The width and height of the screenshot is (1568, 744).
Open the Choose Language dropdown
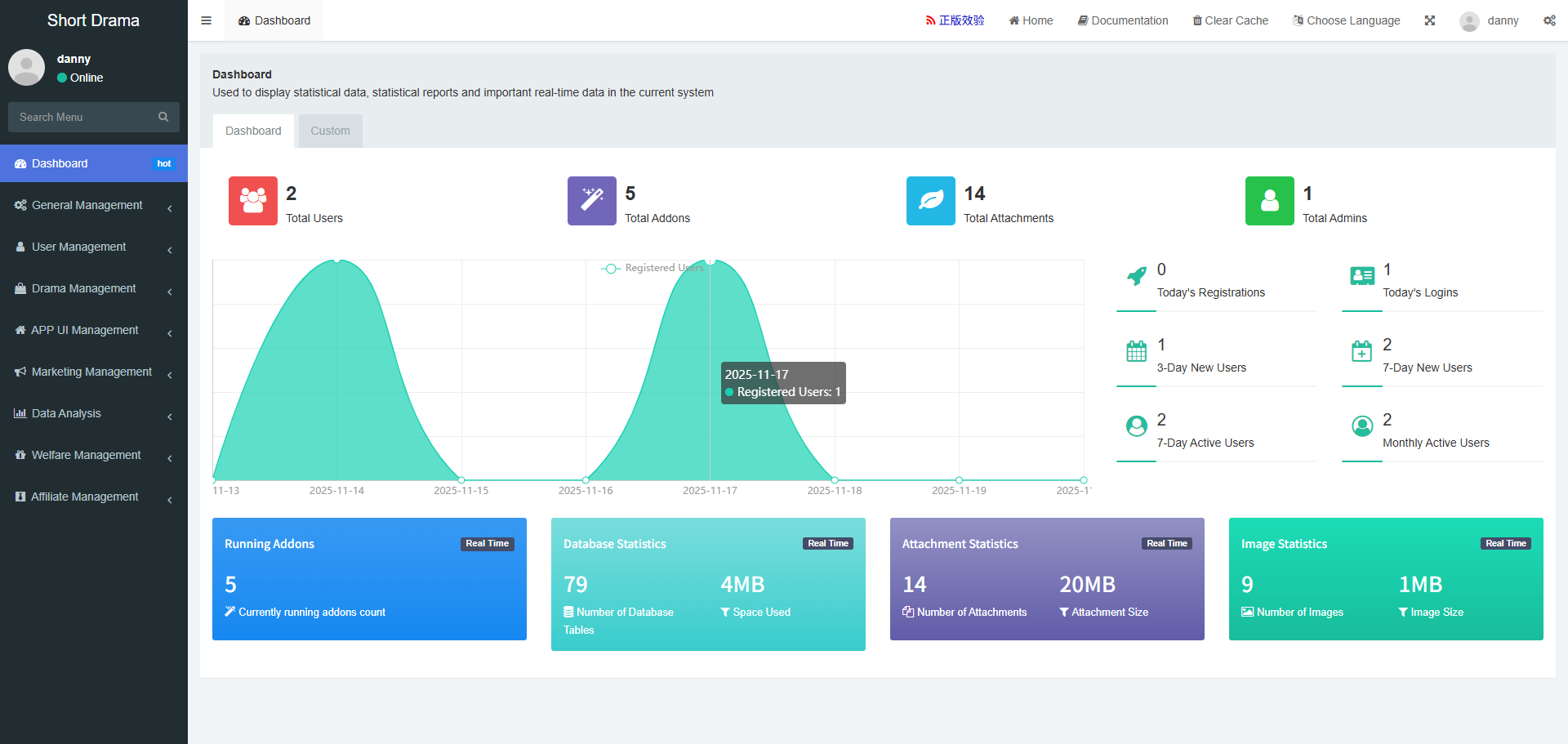[x=1346, y=20]
